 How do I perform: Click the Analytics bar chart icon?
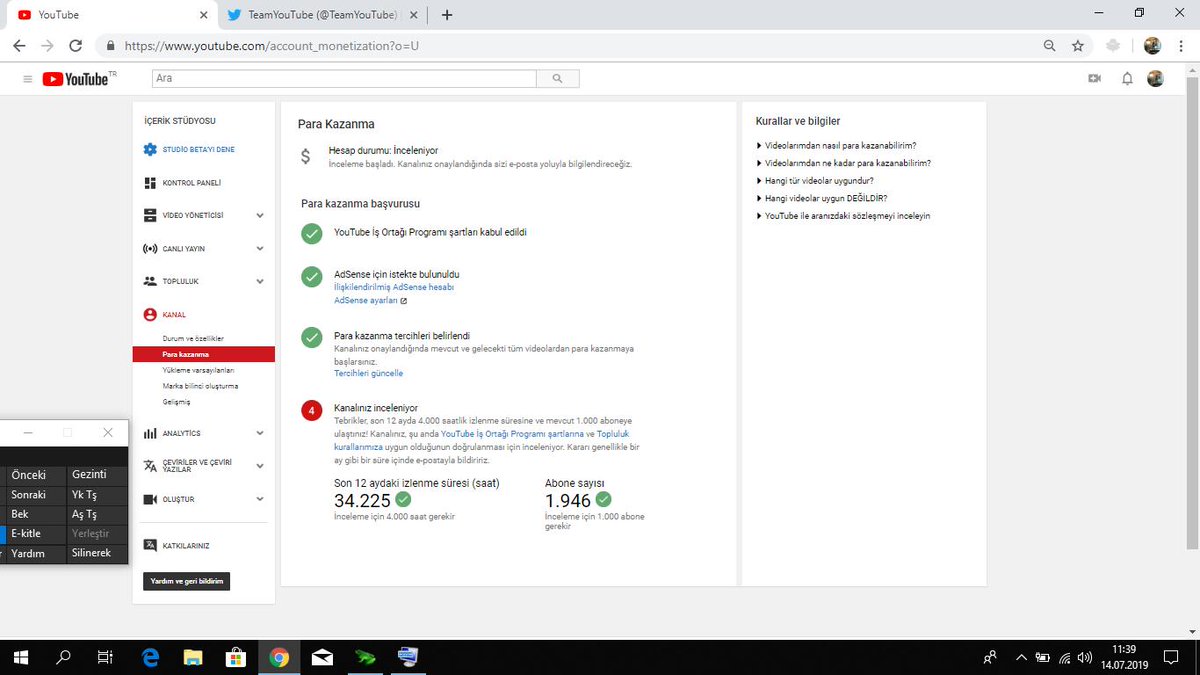point(150,433)
